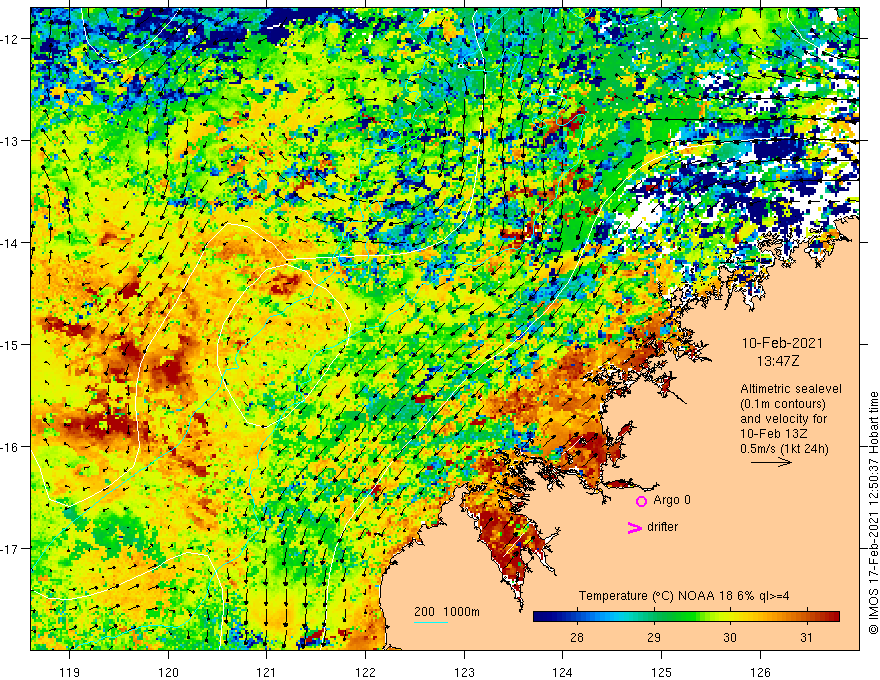880x680 pixels.
Task: Click the temperature color bar at 30°C
Action: click(730, 617)
